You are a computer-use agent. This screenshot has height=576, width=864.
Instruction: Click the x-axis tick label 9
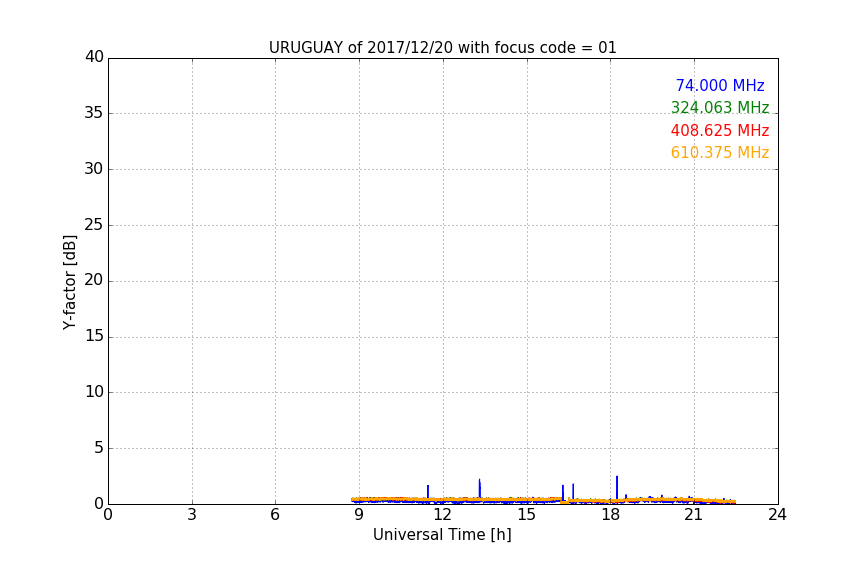pos(359,515)
